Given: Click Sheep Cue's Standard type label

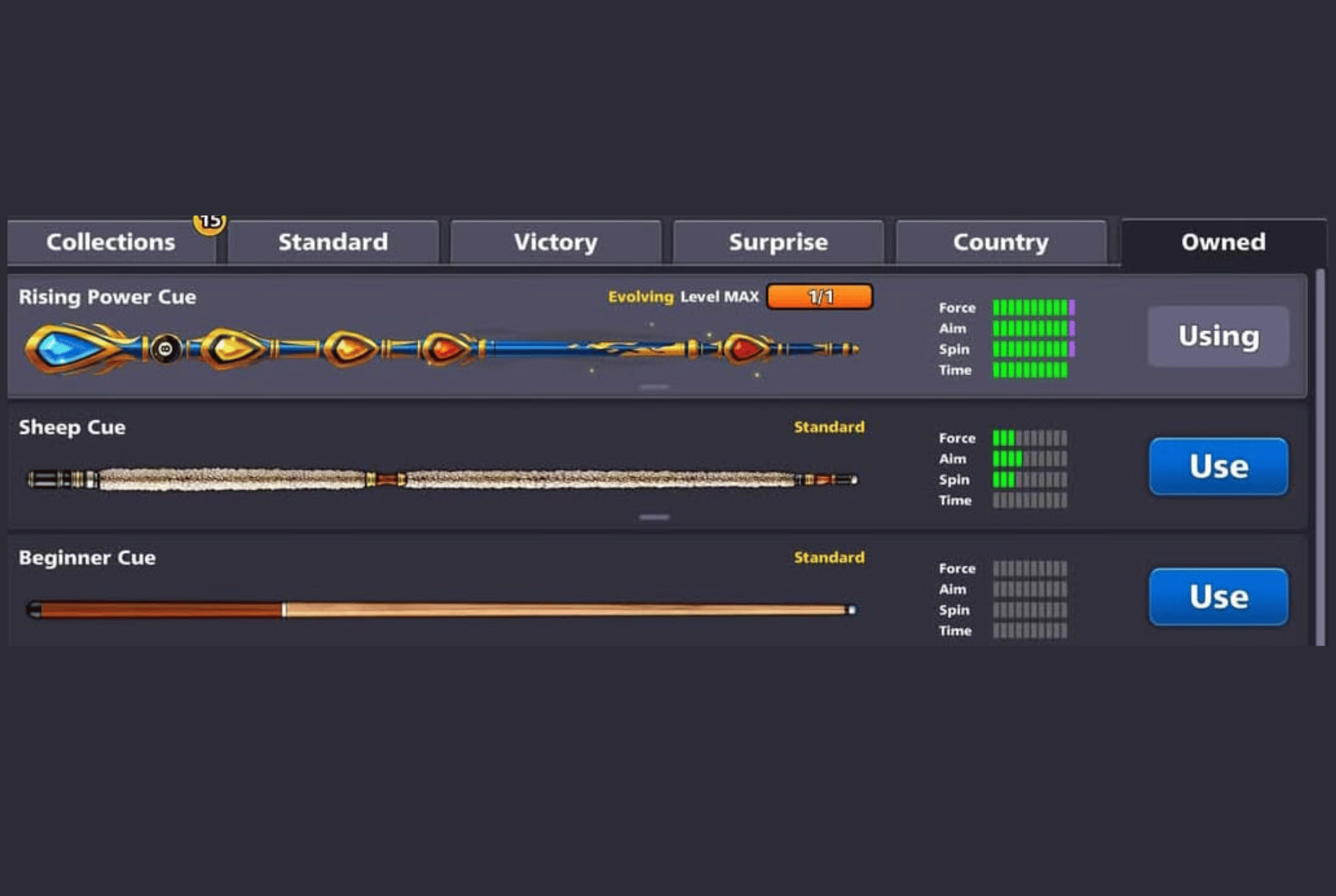Looking at the screenshot, I should (x=829, y=427).
